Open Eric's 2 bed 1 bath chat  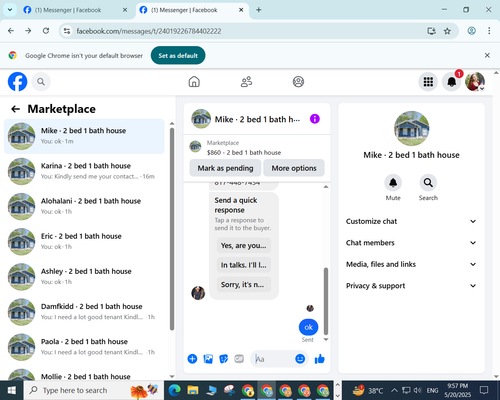pyautogui.click(x=84, y=241)
